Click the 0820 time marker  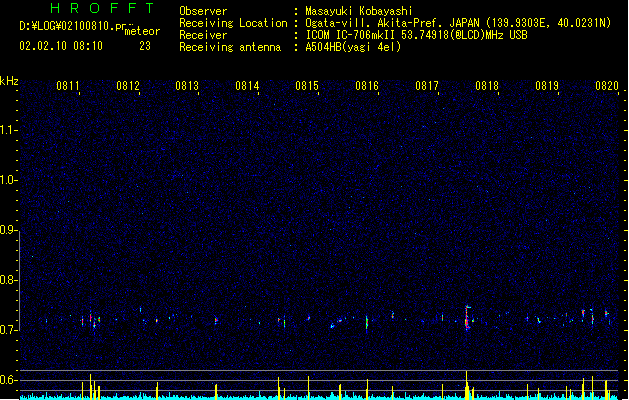[x=607, y=86]
